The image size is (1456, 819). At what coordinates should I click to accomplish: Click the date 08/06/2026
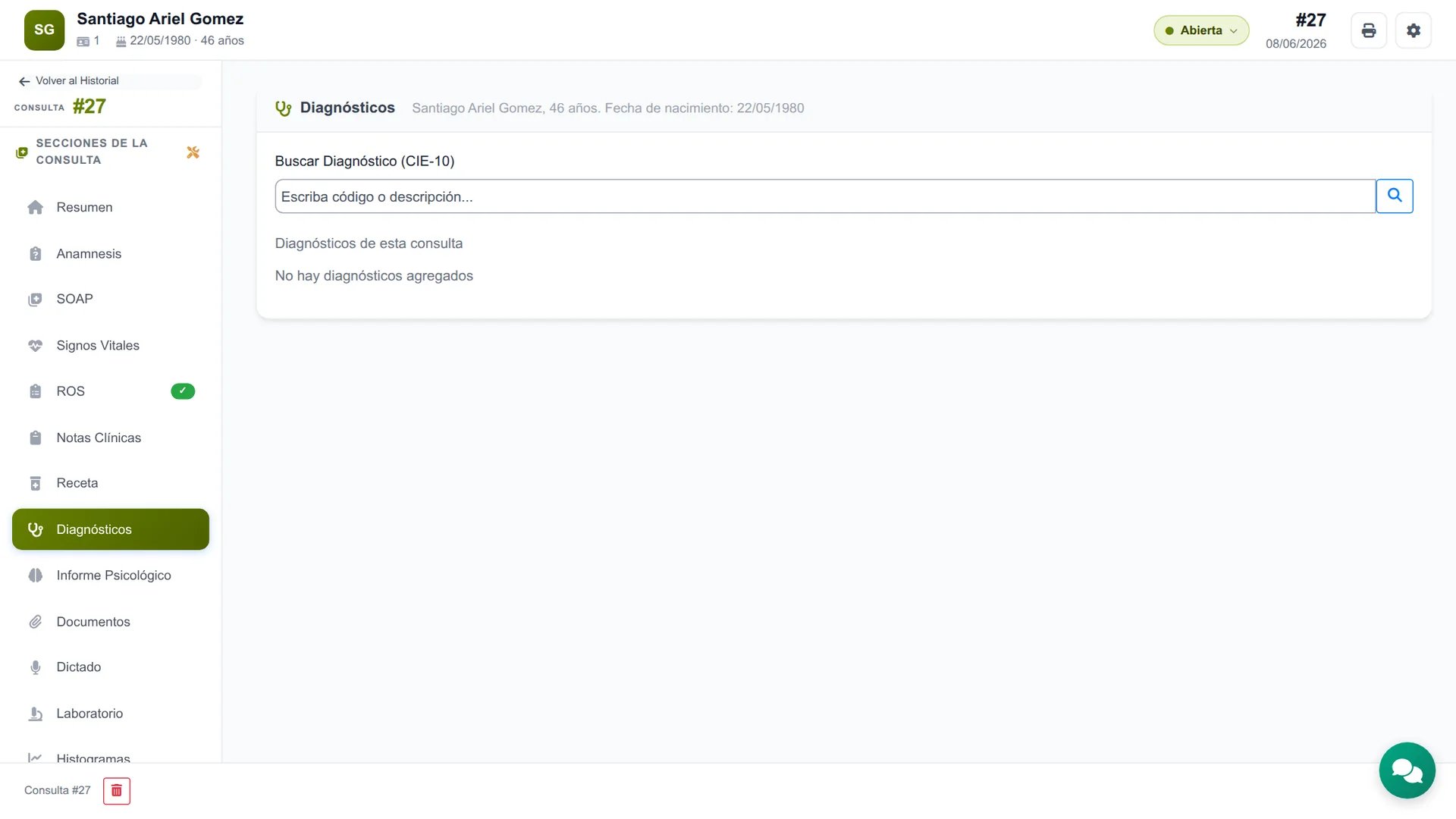[1296, 44]
